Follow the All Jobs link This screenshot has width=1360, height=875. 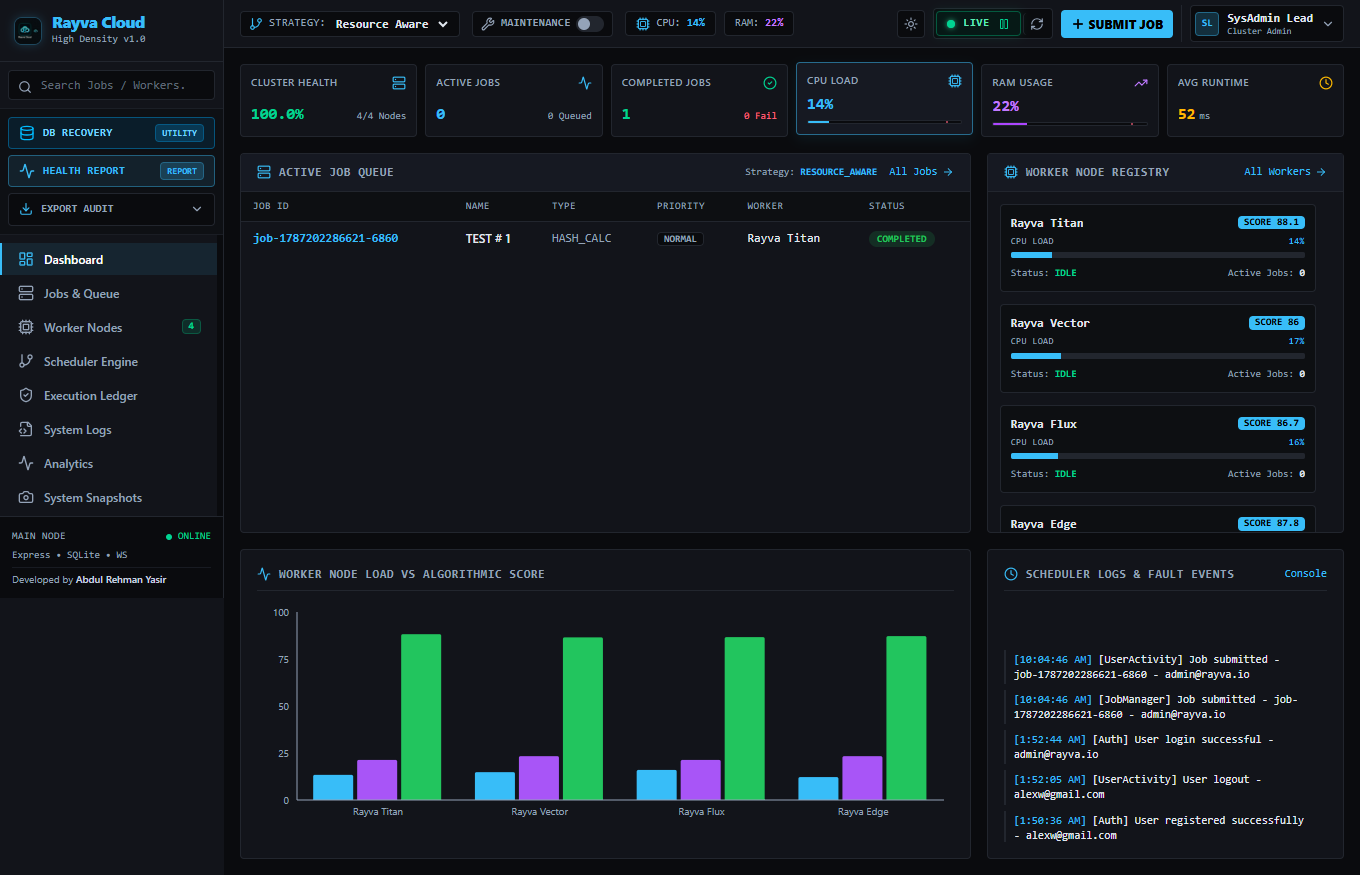point(921,172)
